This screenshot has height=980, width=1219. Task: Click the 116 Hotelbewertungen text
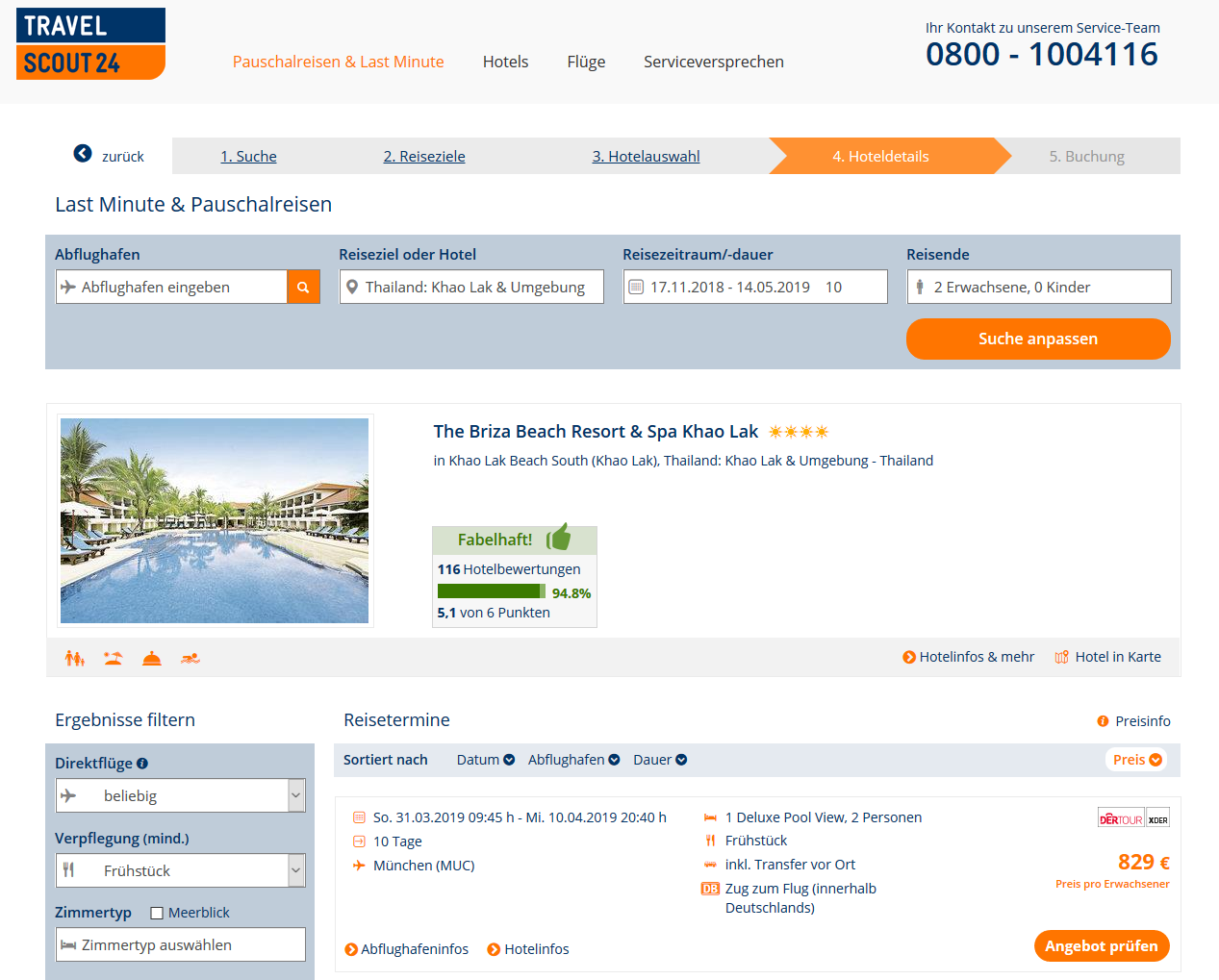click(509, 569)
